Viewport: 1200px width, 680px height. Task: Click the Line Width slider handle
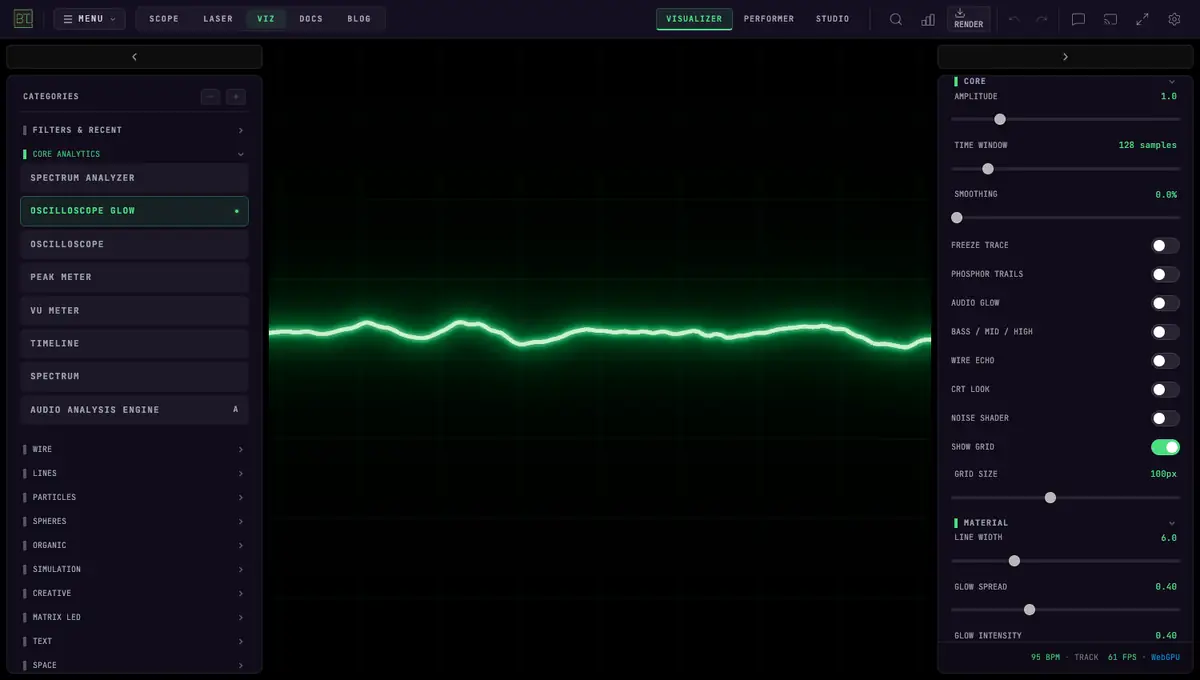(1014, 561)
